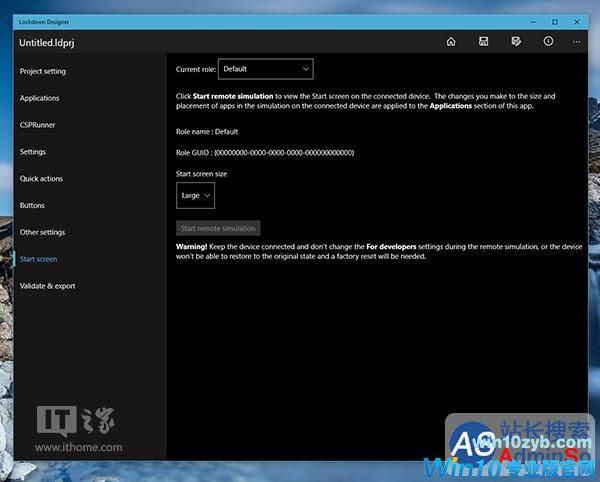Open the info icon in the toolbar
Image resolution: width=600 pixels, height=482 pixels.
(547, 42)
